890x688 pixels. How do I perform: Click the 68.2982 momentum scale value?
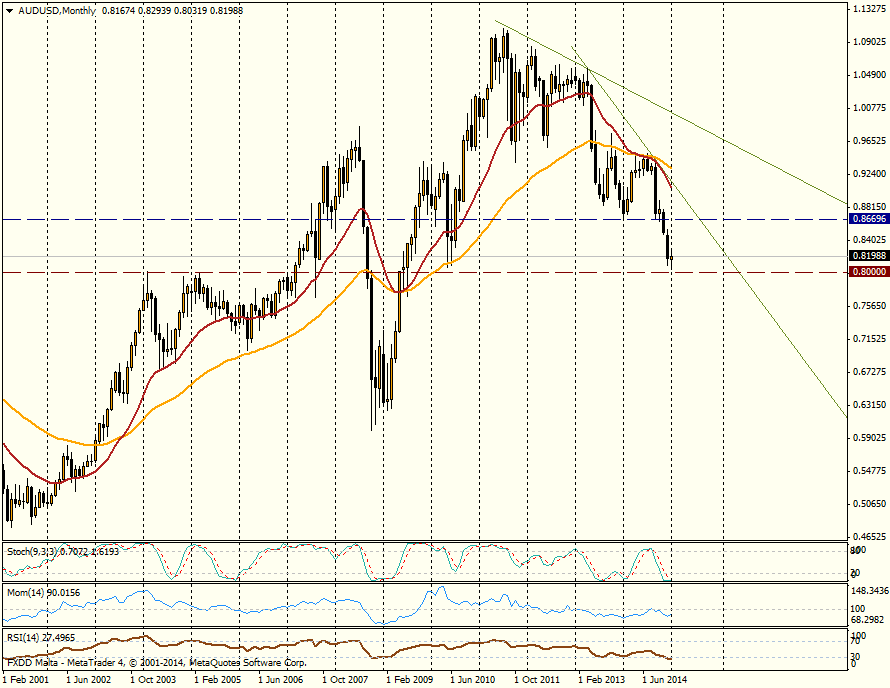click(868, 621)
